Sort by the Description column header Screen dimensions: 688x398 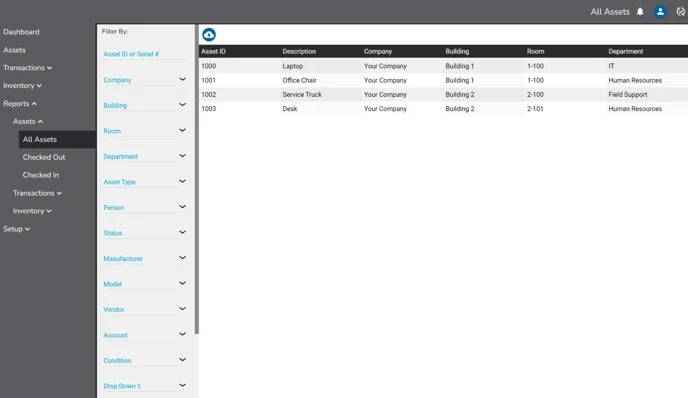coord(299,51)
